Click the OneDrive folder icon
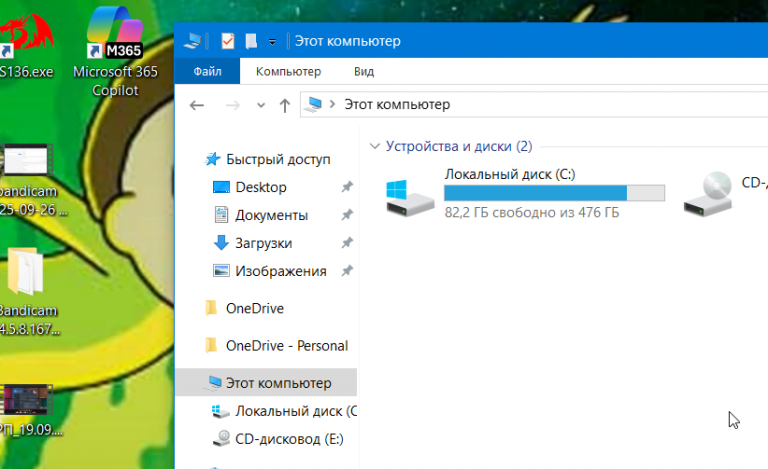This screenshot has height=469, width=768. tap(211, 308)
